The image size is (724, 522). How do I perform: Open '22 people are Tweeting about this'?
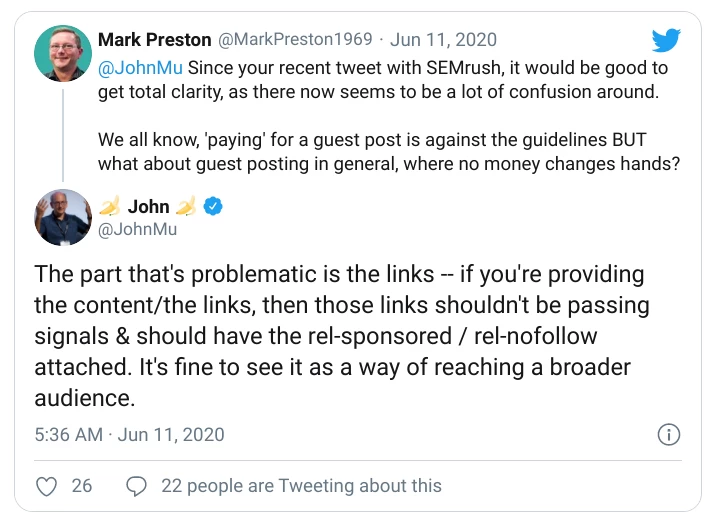[300, 486]
